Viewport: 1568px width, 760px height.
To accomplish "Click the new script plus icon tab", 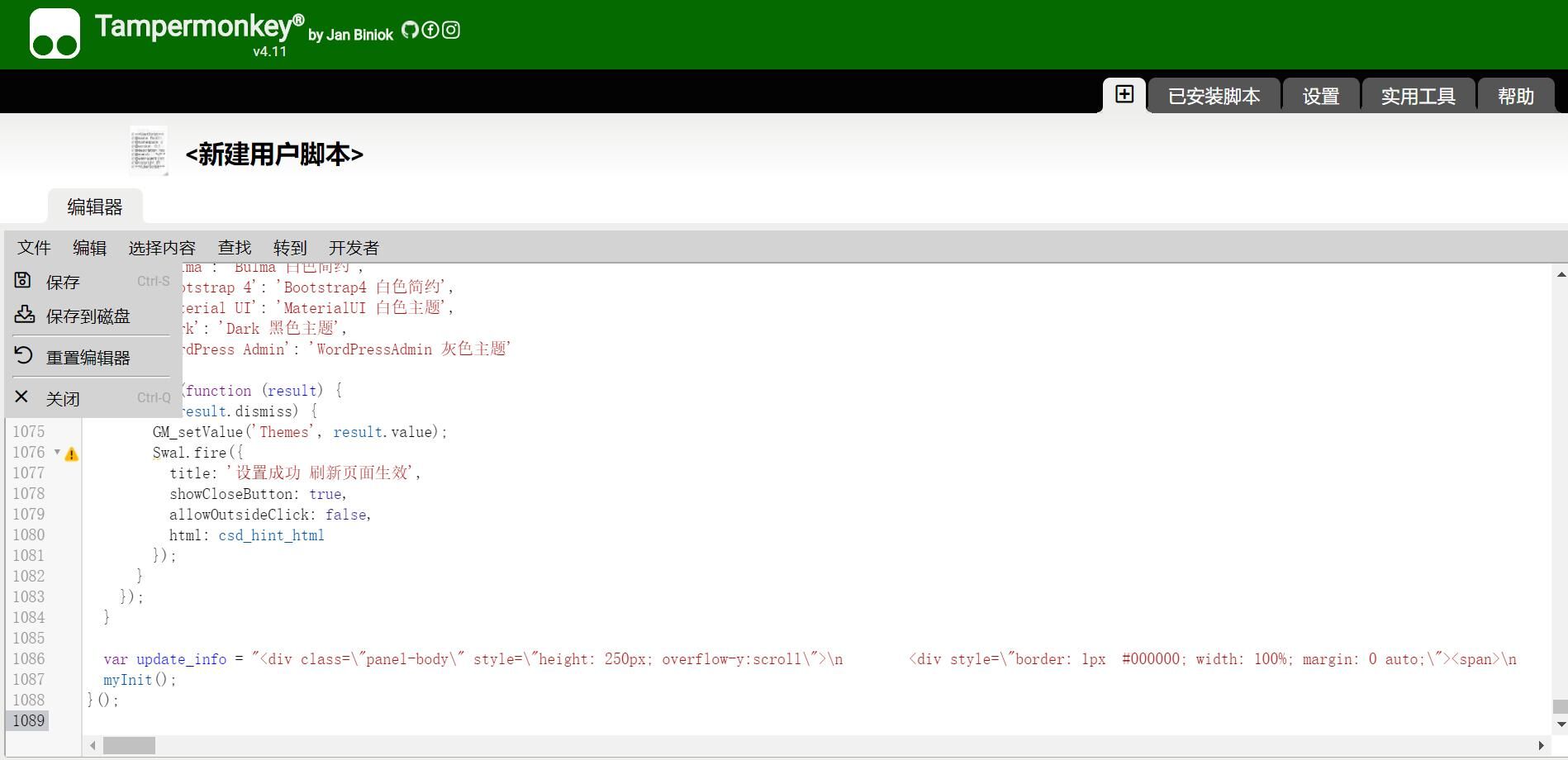I will point(1124,95).
